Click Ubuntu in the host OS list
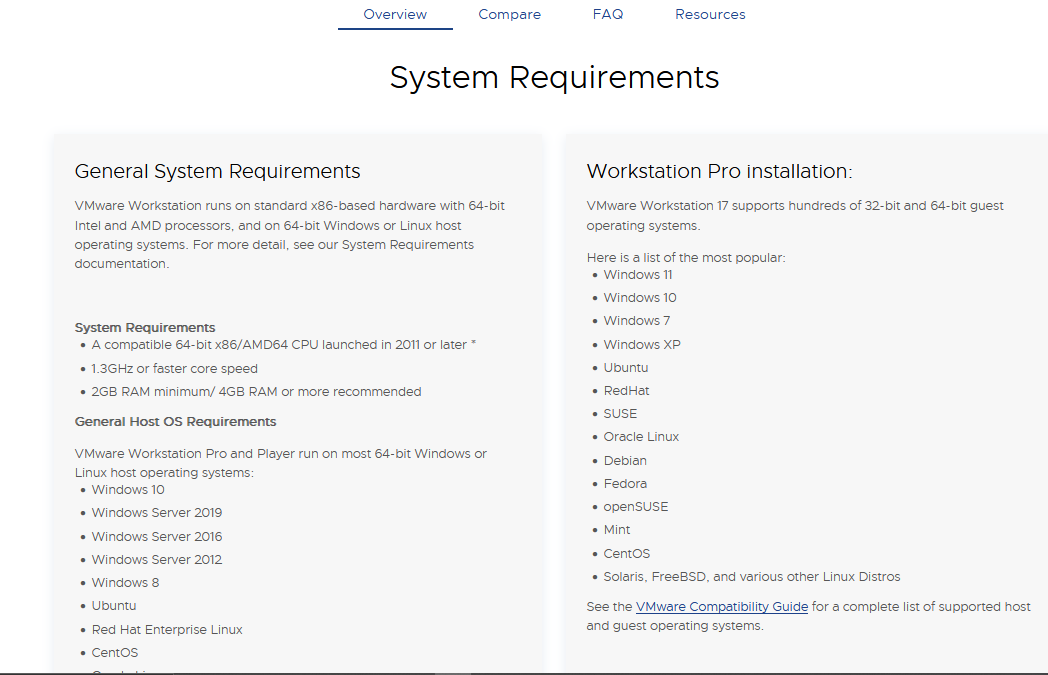 click(x=114, y=605)
